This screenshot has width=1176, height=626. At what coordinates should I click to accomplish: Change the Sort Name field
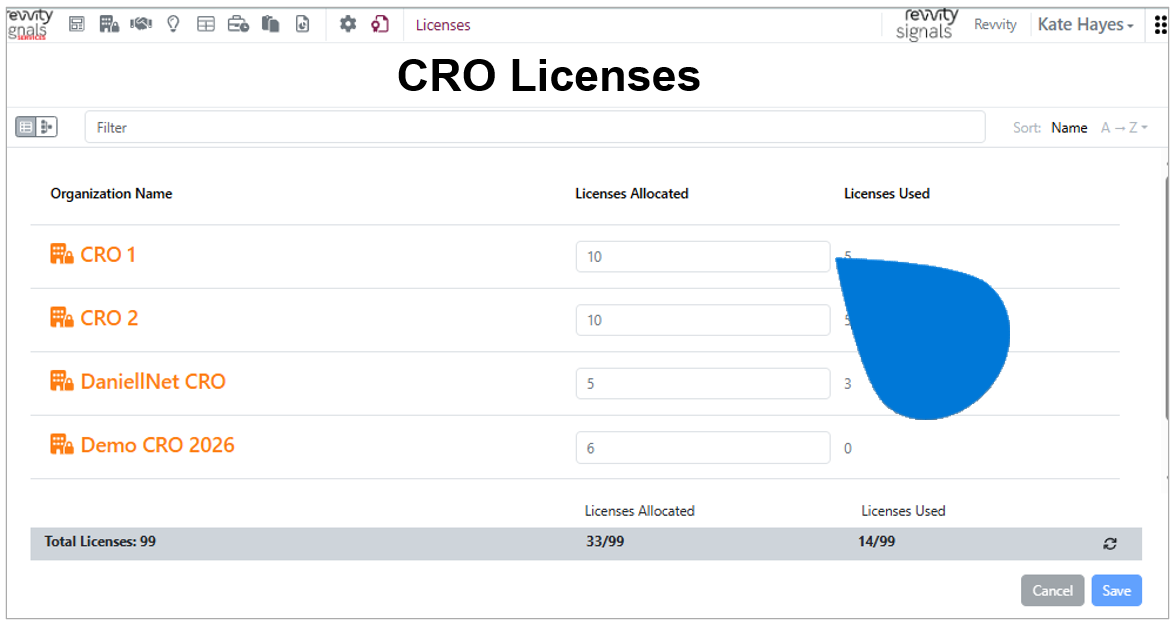pyautogui.click(x=1069, y=127)
